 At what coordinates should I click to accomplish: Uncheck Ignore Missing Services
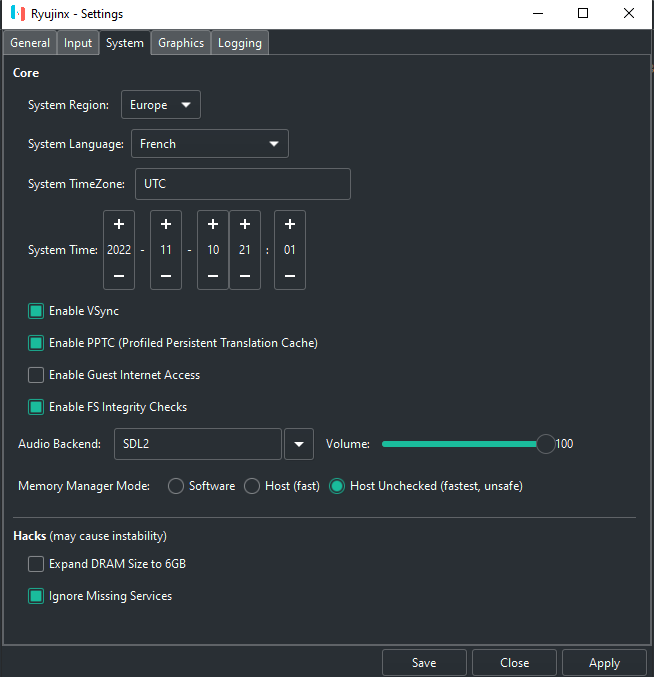tap(36, 596)
